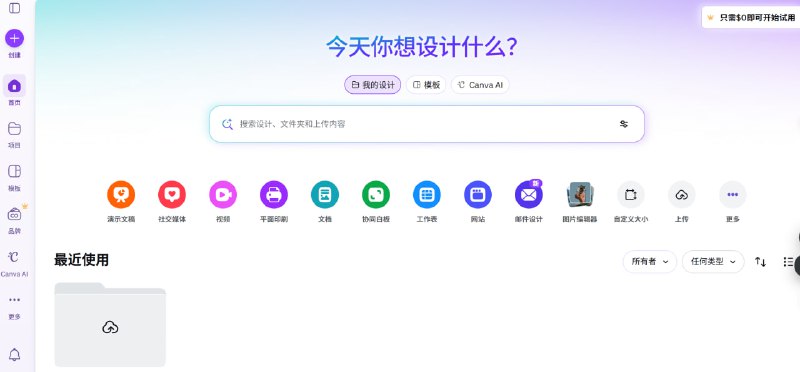Click the search designs input field
The width and height of the screenshot is (800, 372).
(x=427, y=124)
